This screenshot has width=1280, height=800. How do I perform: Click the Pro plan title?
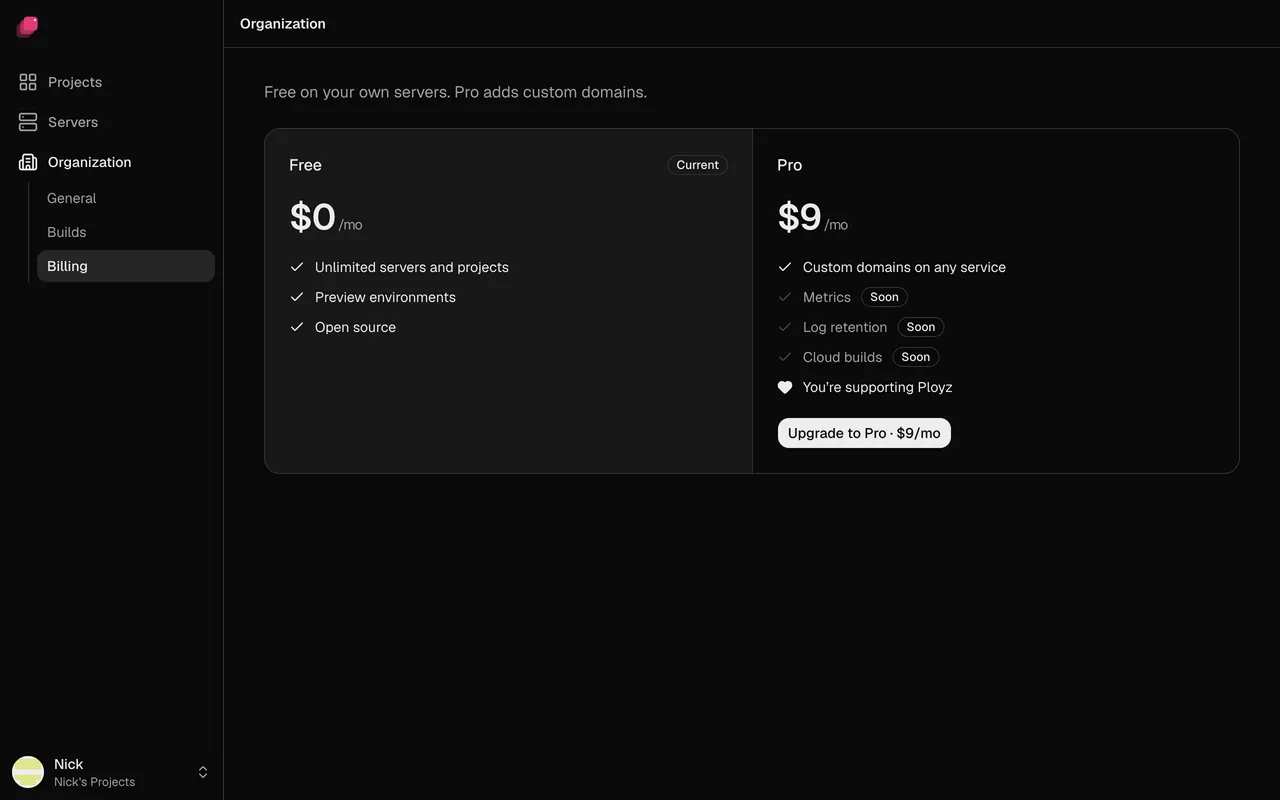(789, 165)
